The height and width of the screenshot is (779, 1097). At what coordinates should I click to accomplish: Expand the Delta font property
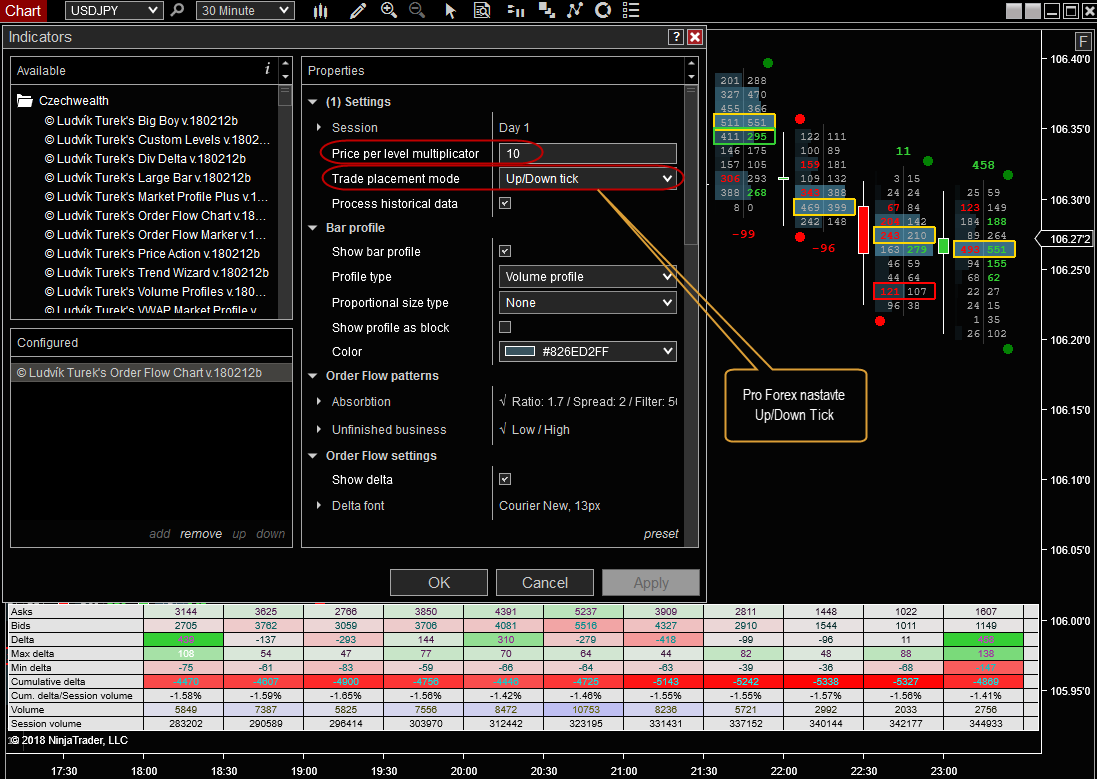coord(319,505)
